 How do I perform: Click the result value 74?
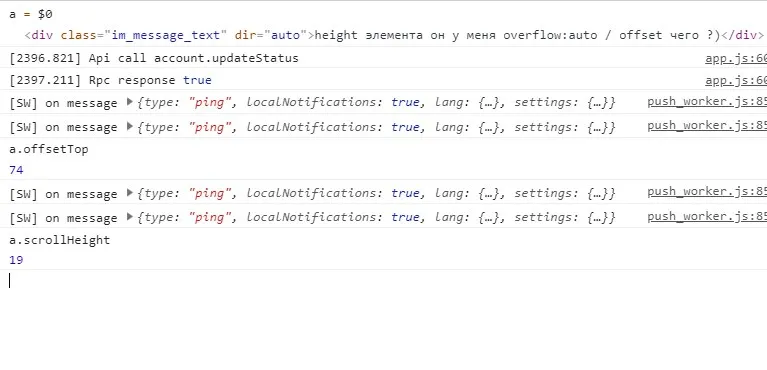[x=16, y=170]
